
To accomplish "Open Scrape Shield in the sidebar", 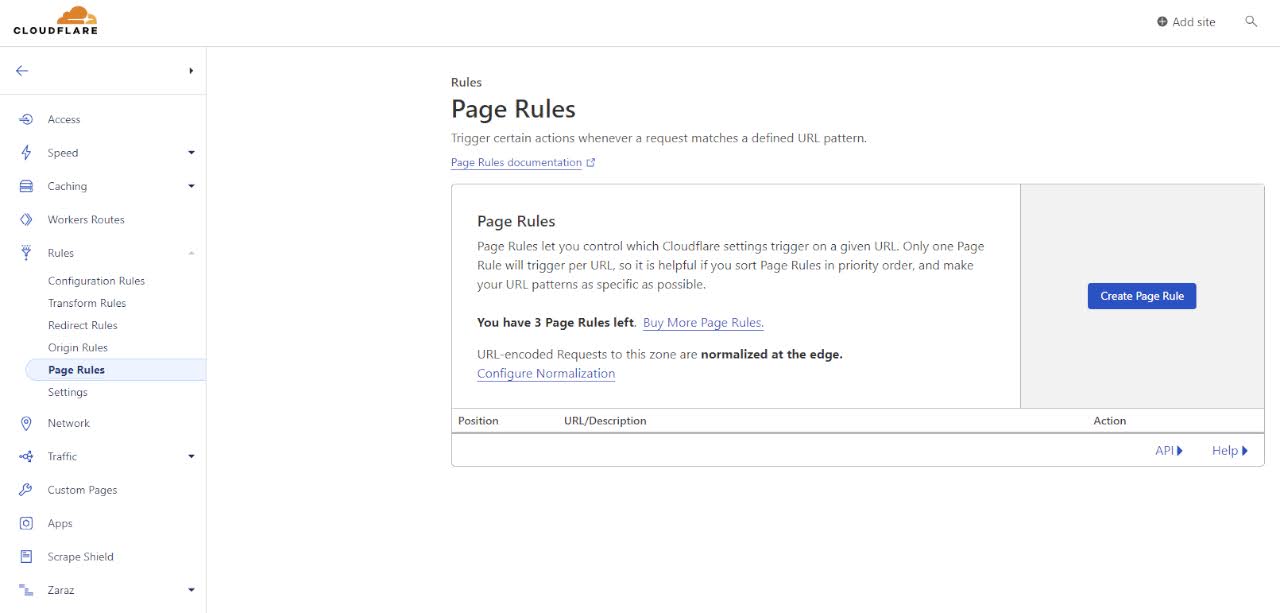I will point(81,557).
